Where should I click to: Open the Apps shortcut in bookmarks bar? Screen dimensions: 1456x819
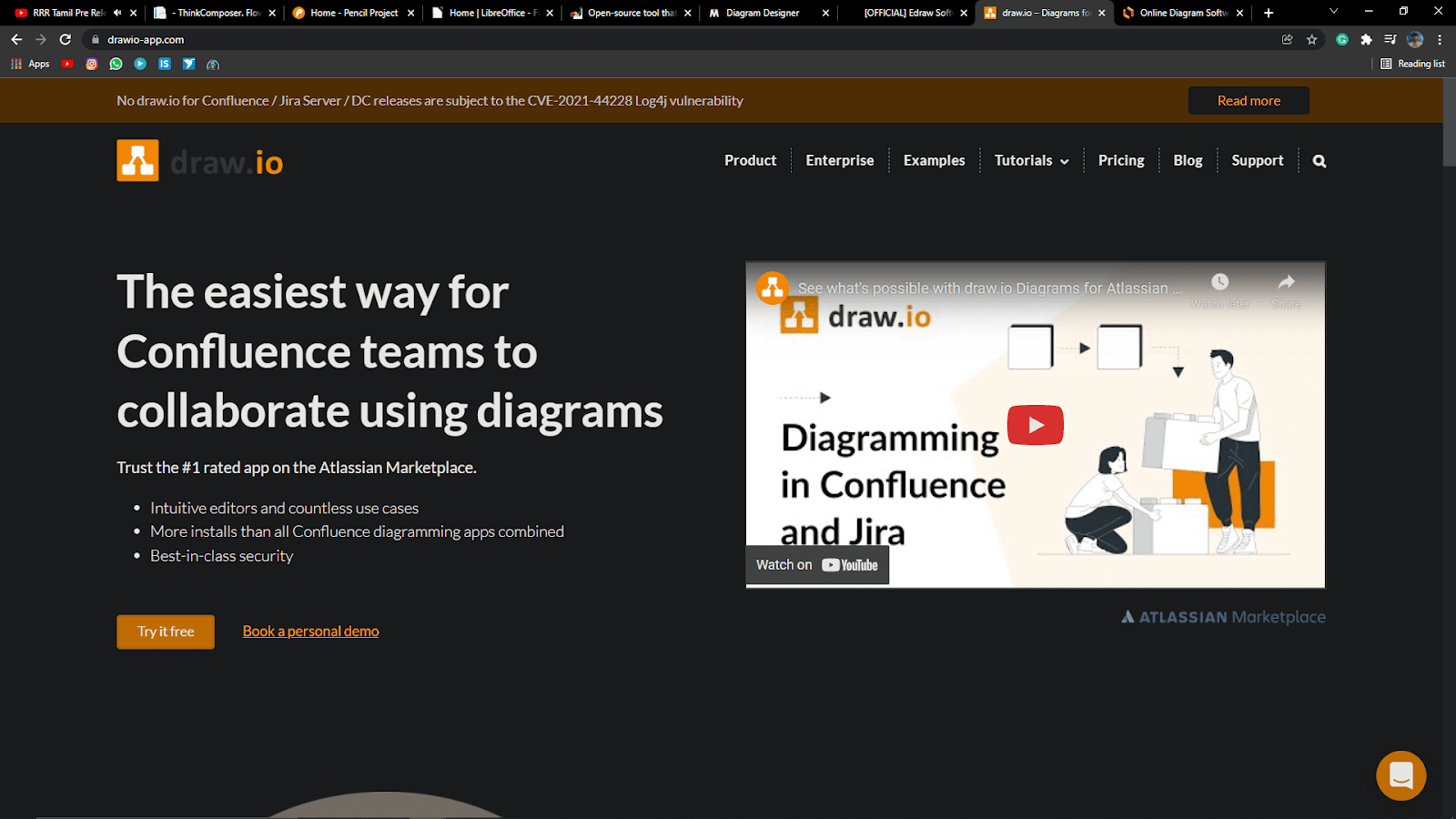pyautogui.click(x=30, y=64)
